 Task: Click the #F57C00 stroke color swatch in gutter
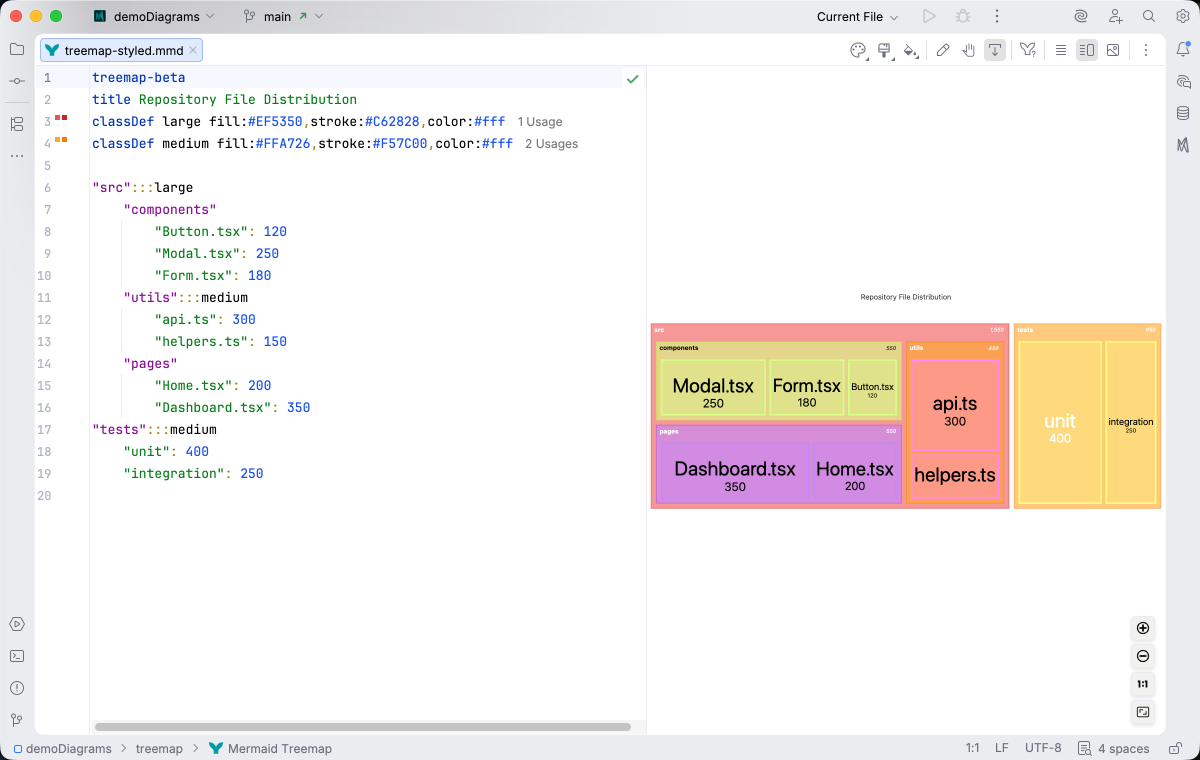[x=65, y=139]
